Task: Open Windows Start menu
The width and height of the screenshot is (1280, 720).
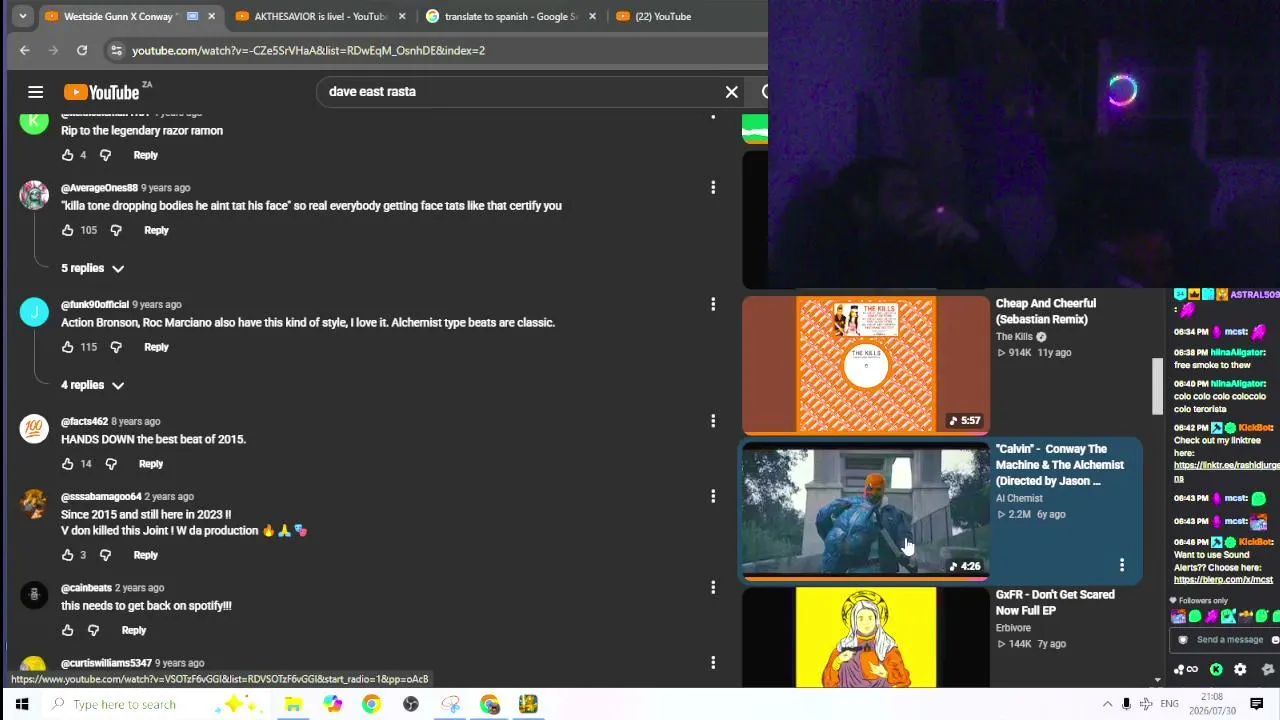Action: (x=22, y=704)
